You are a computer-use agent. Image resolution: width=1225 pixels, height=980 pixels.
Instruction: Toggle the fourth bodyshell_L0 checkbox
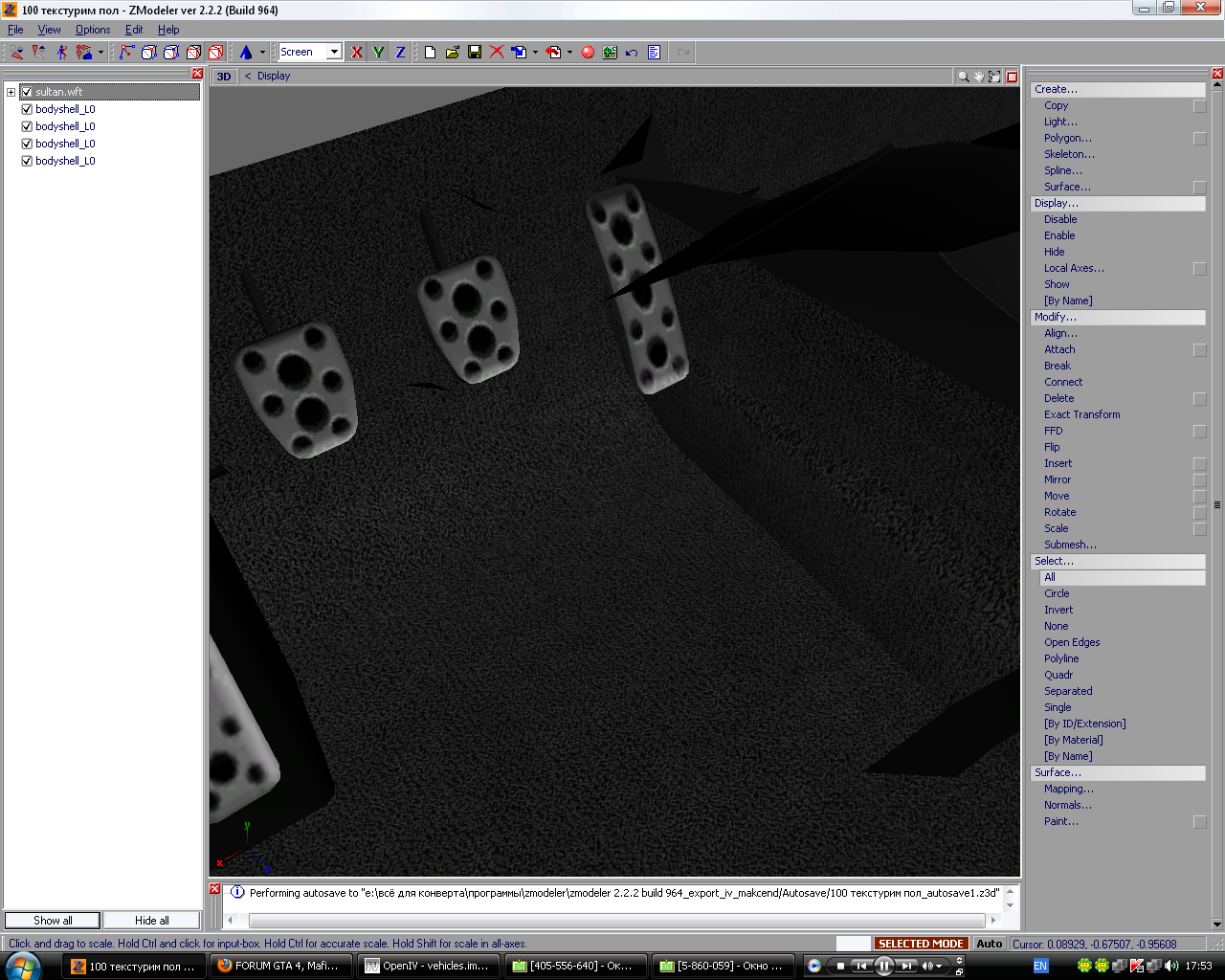click(27, 161)
